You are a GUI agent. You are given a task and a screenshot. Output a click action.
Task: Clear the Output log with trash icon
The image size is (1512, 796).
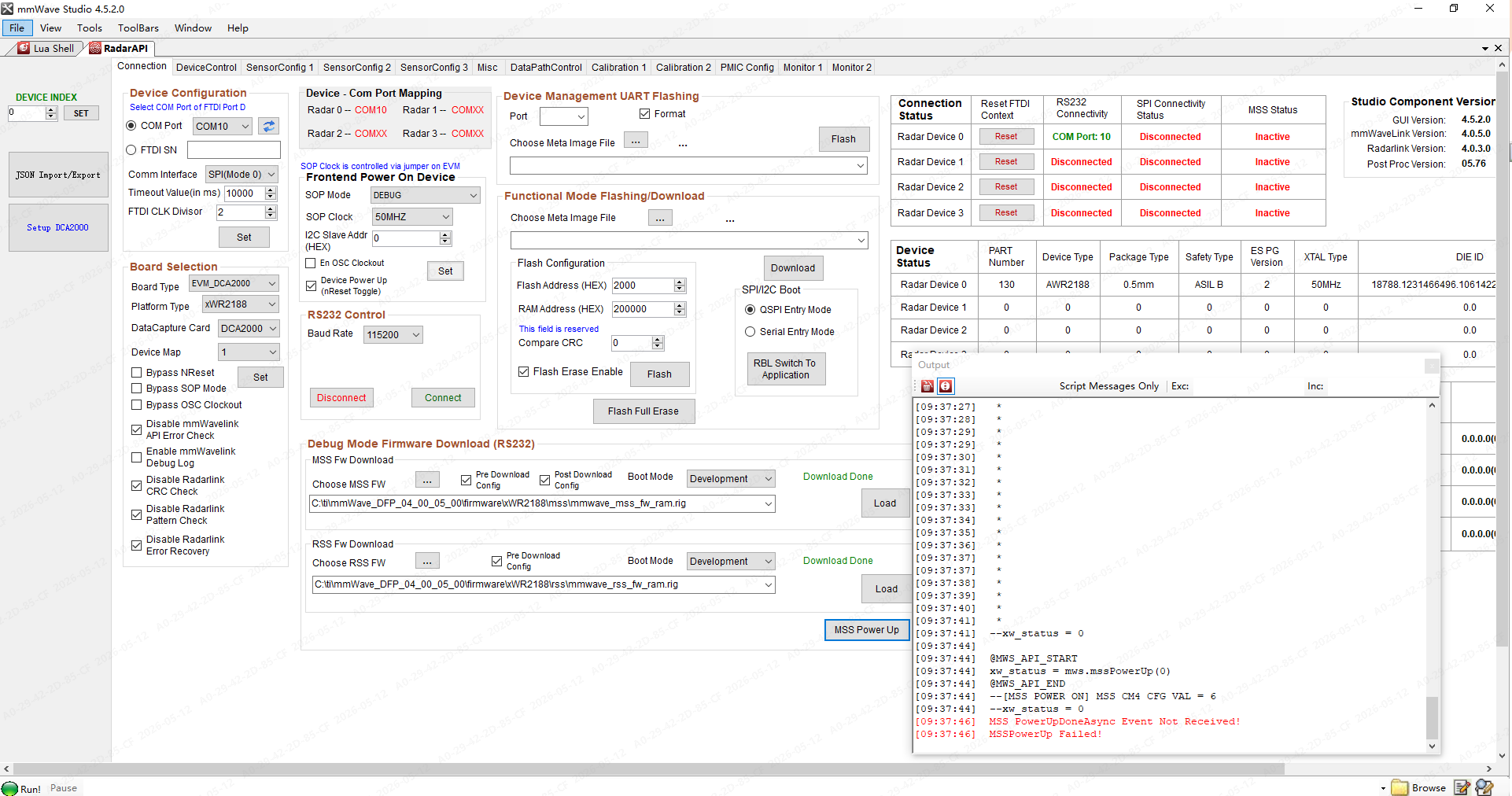(927, 386)
